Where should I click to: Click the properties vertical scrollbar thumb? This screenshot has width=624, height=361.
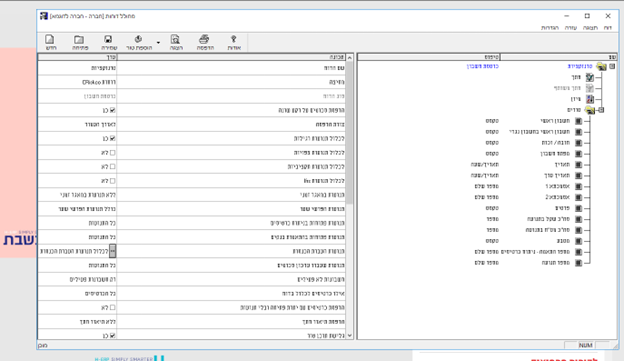[349, 133]
